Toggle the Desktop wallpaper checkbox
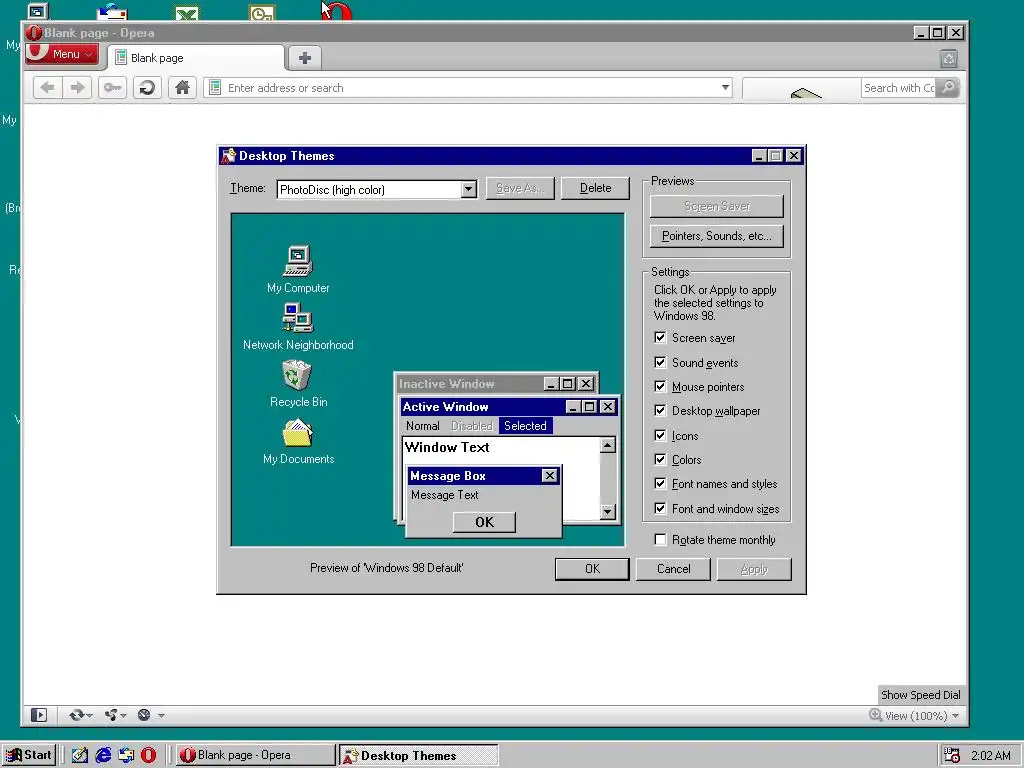 (x=660, y=411)
